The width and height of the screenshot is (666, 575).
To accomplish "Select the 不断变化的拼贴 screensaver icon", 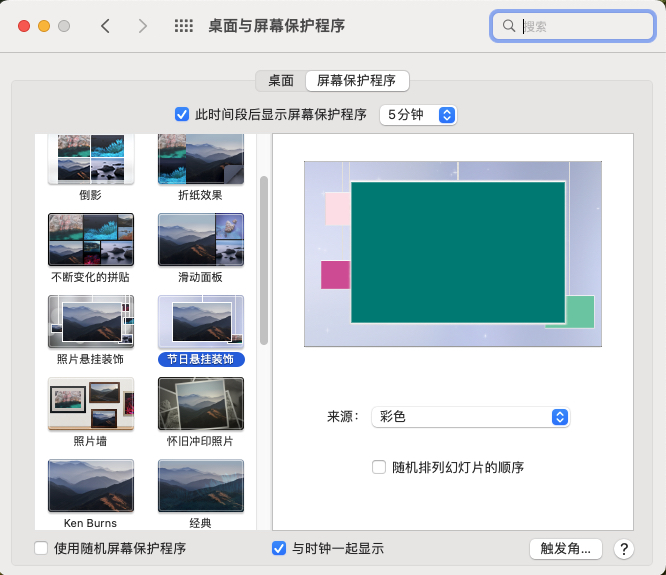I will (x=90, y=240).
